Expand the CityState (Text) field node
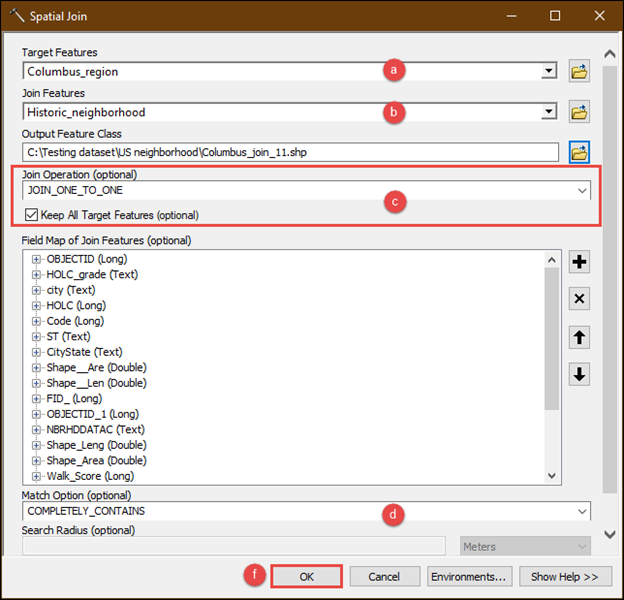This screenshot has width=624, height=600. [x=36, y=352]
